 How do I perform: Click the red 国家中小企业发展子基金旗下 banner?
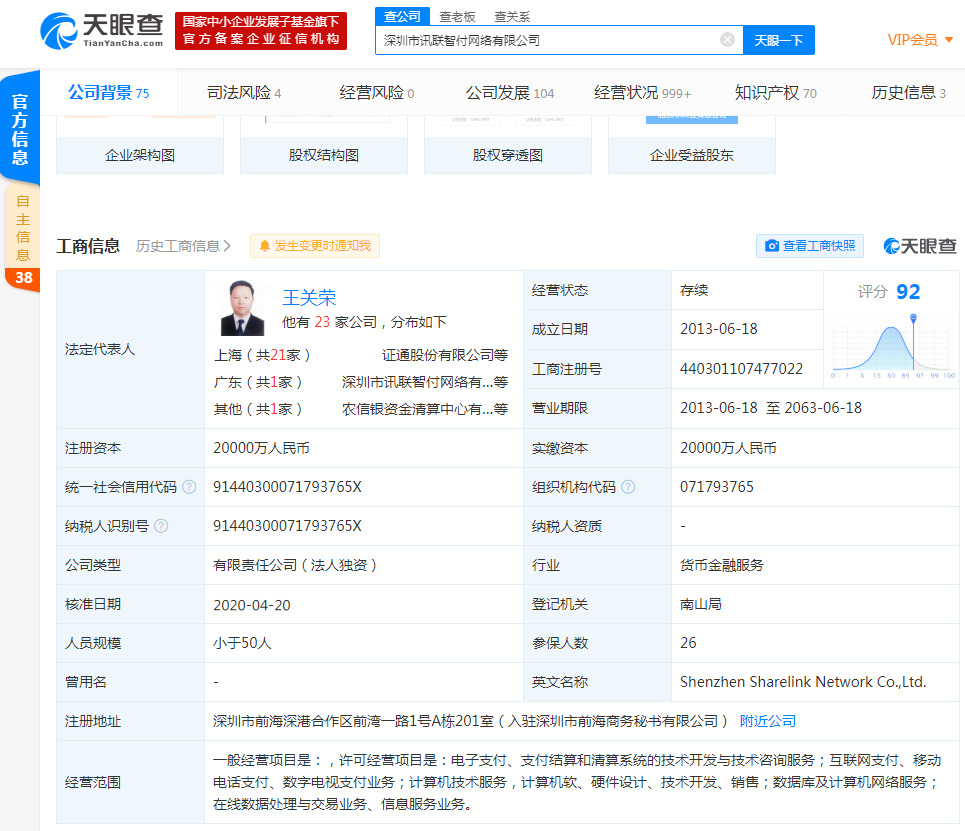point(261,31)
